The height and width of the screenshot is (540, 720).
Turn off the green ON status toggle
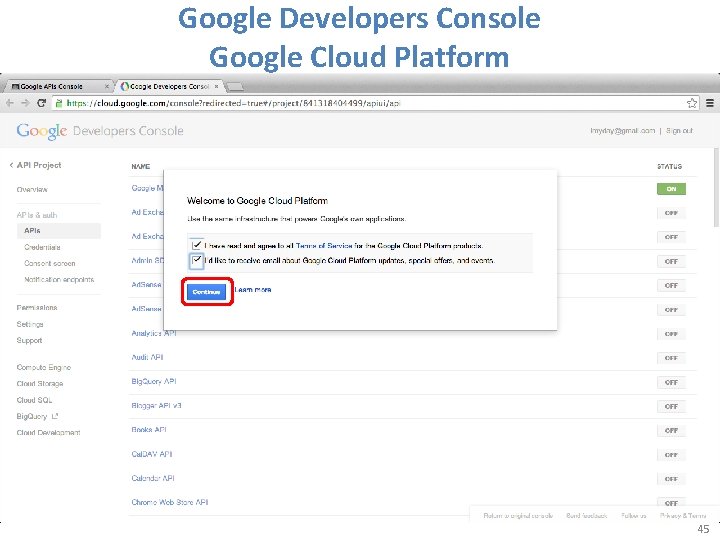pyautogui.click(x=671, y=189)
